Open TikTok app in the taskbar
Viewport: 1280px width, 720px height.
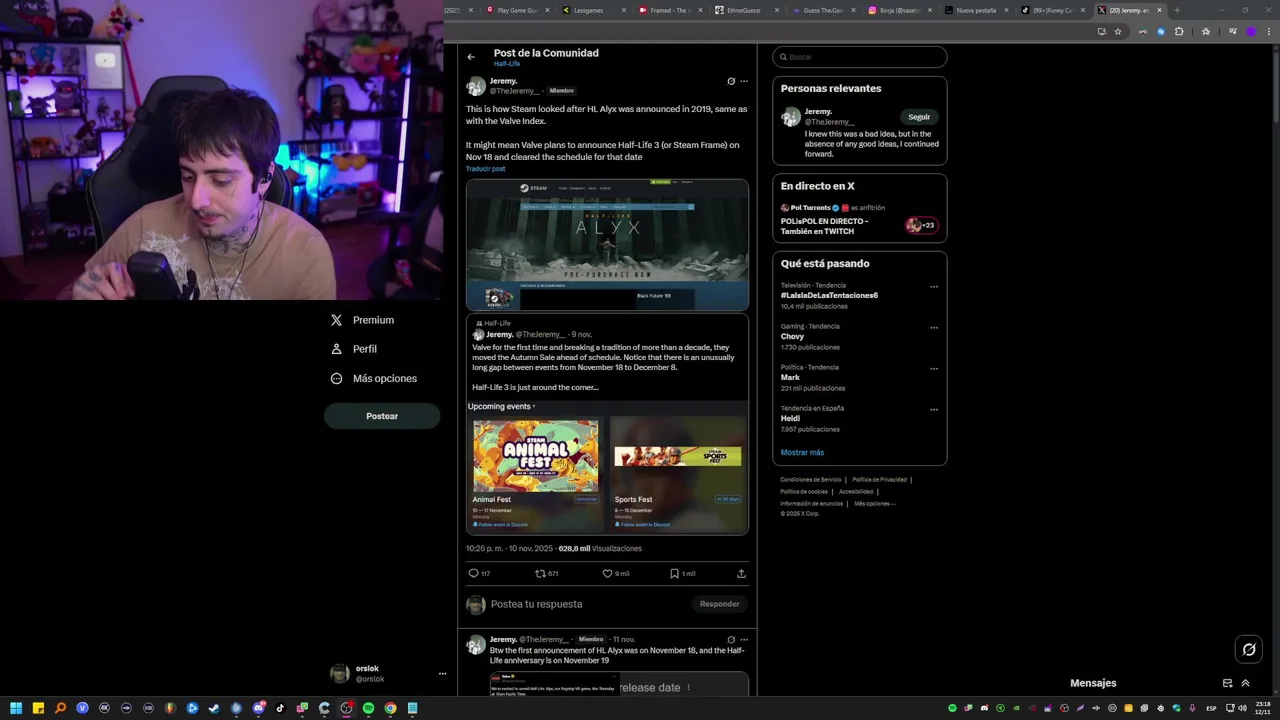(x=280, y=708)
